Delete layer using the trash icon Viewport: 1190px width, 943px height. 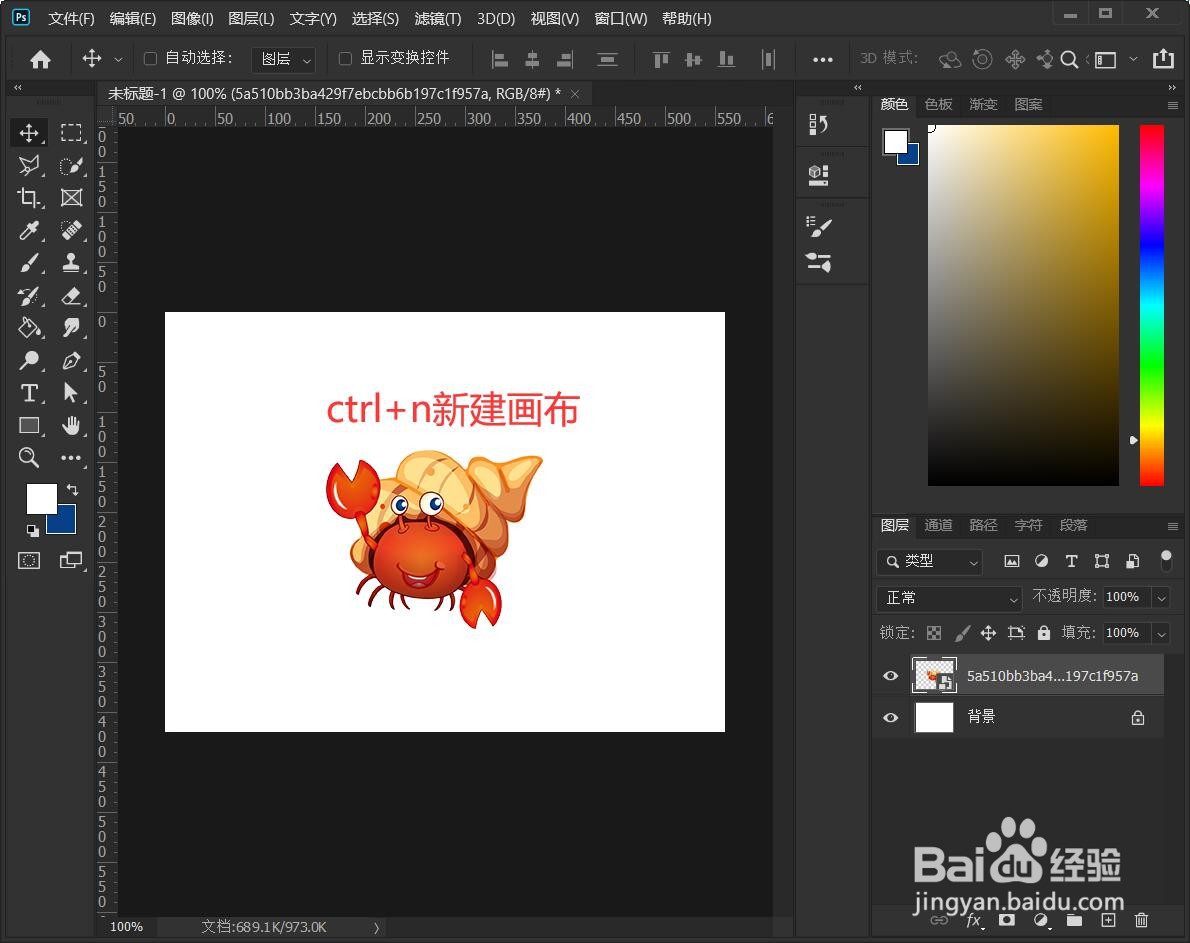(x=1141, y=920)
